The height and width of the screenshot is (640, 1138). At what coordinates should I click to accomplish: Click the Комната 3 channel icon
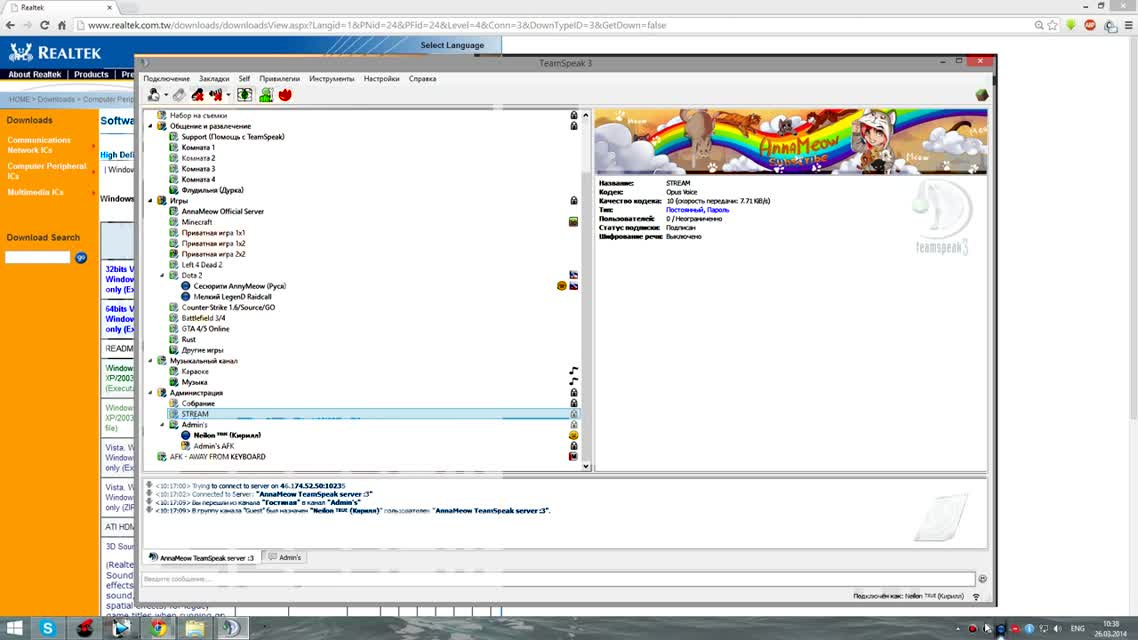point(173,168)
